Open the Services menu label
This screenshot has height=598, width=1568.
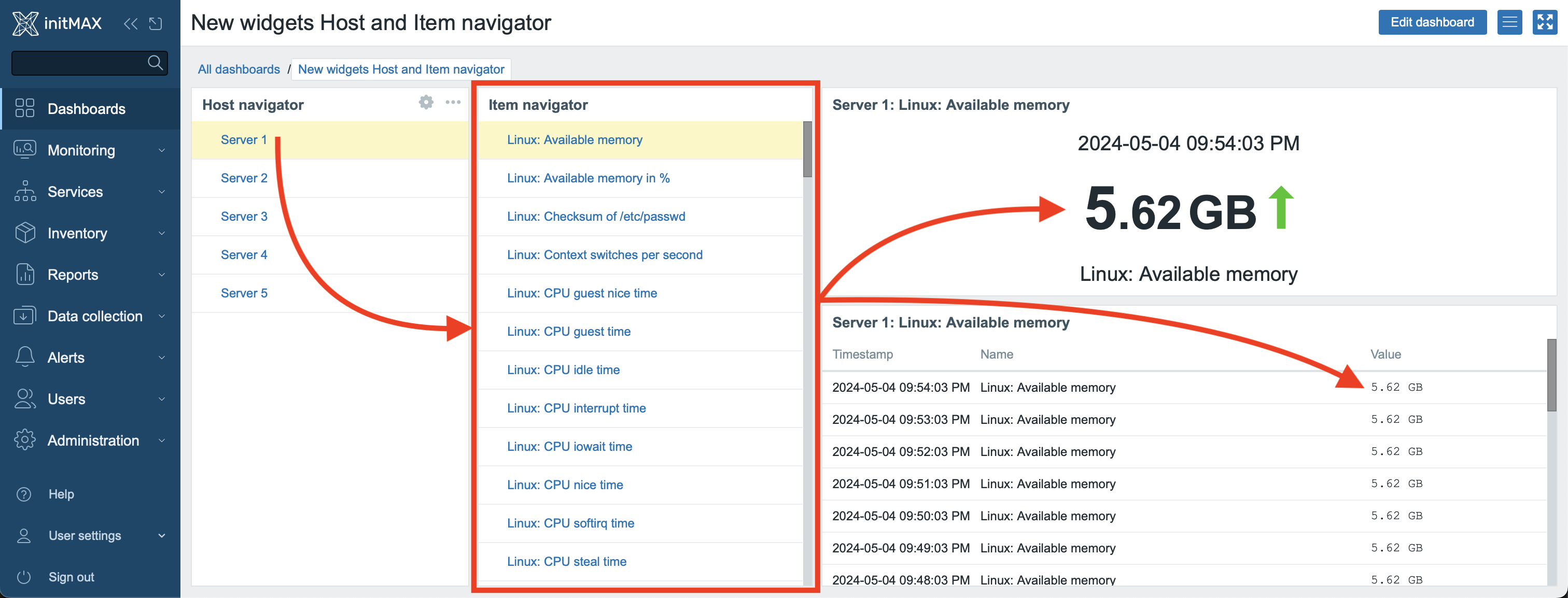76,192
